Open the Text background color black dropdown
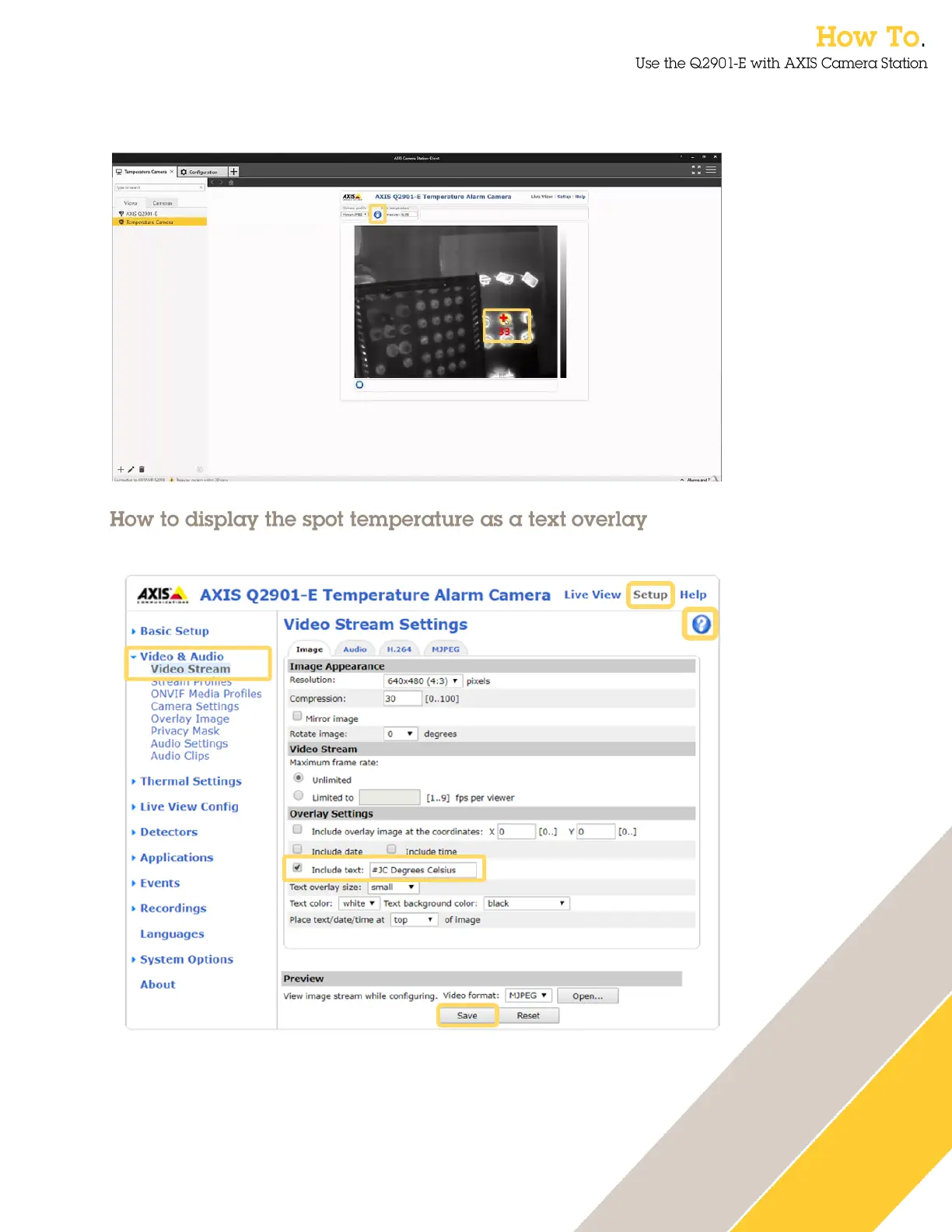Image resolution: width=952 pixels, height=1232 pixels. (x=527, y=903)
